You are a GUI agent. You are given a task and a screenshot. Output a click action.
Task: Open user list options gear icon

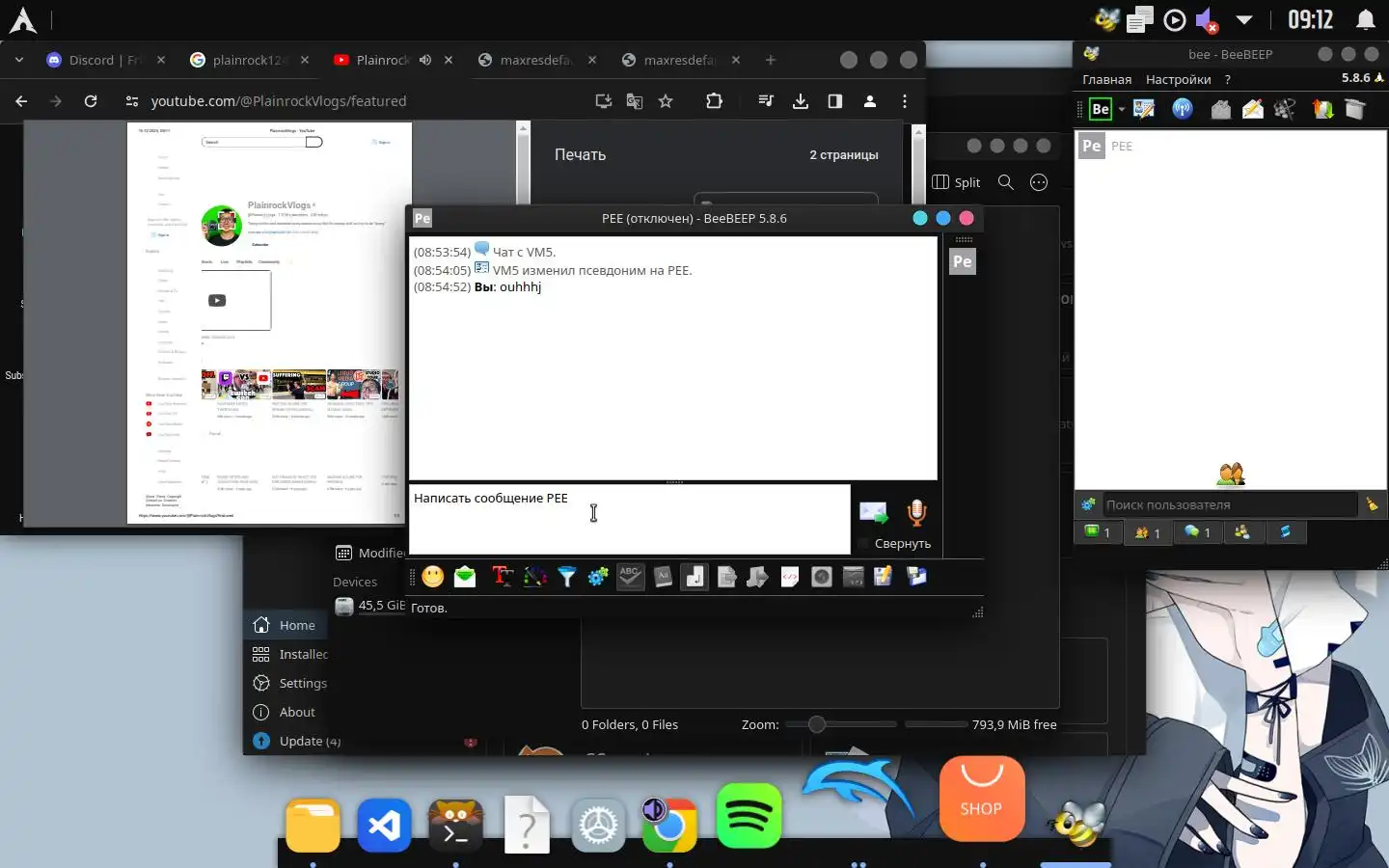1088,504
